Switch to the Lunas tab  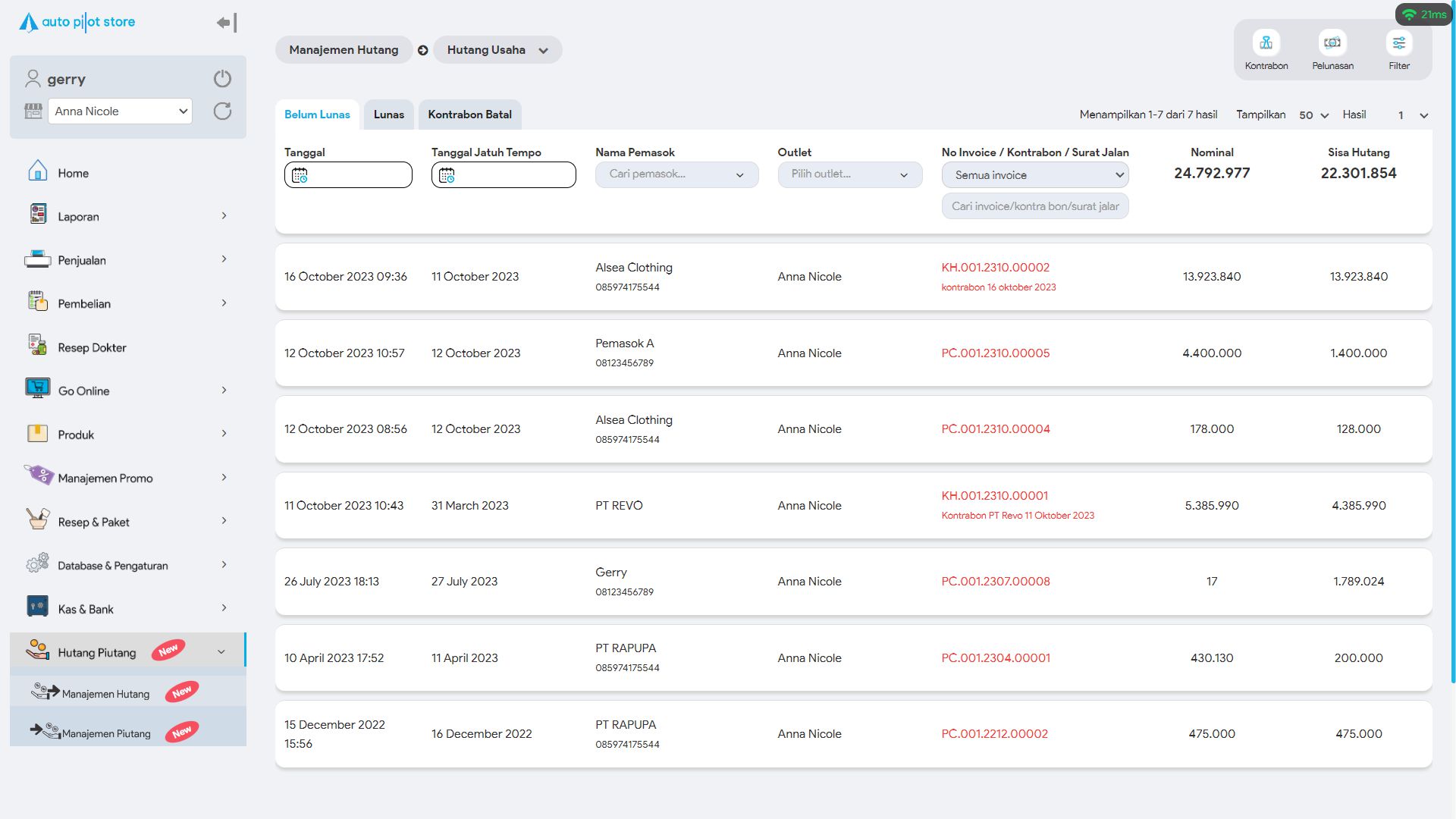(388, 115)
